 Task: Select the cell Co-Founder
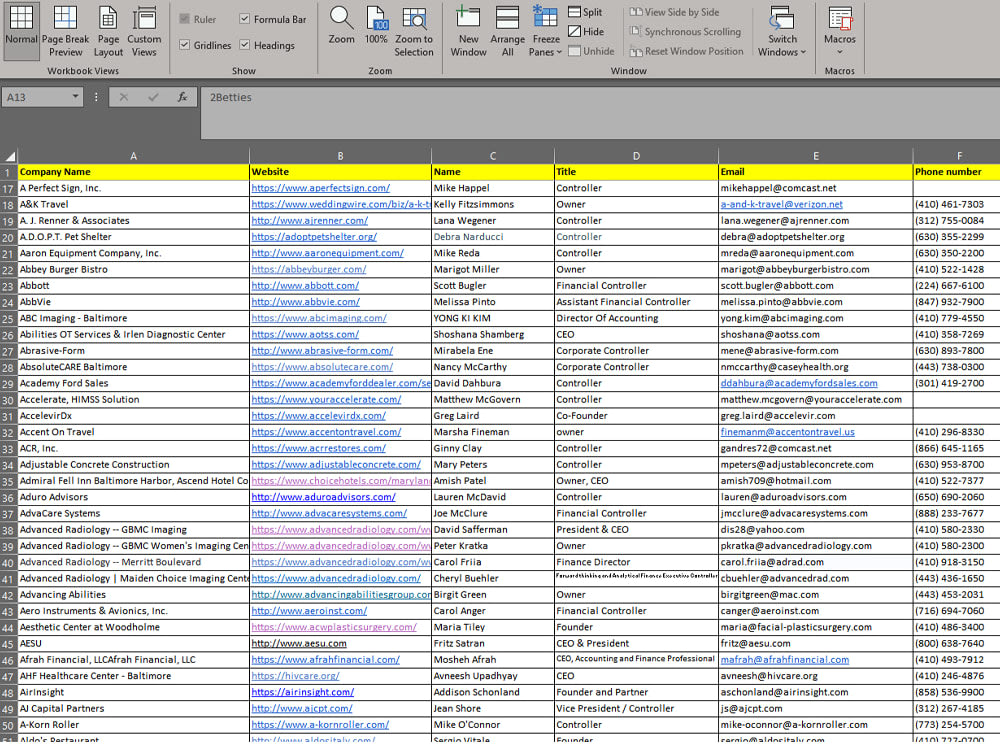636,416
